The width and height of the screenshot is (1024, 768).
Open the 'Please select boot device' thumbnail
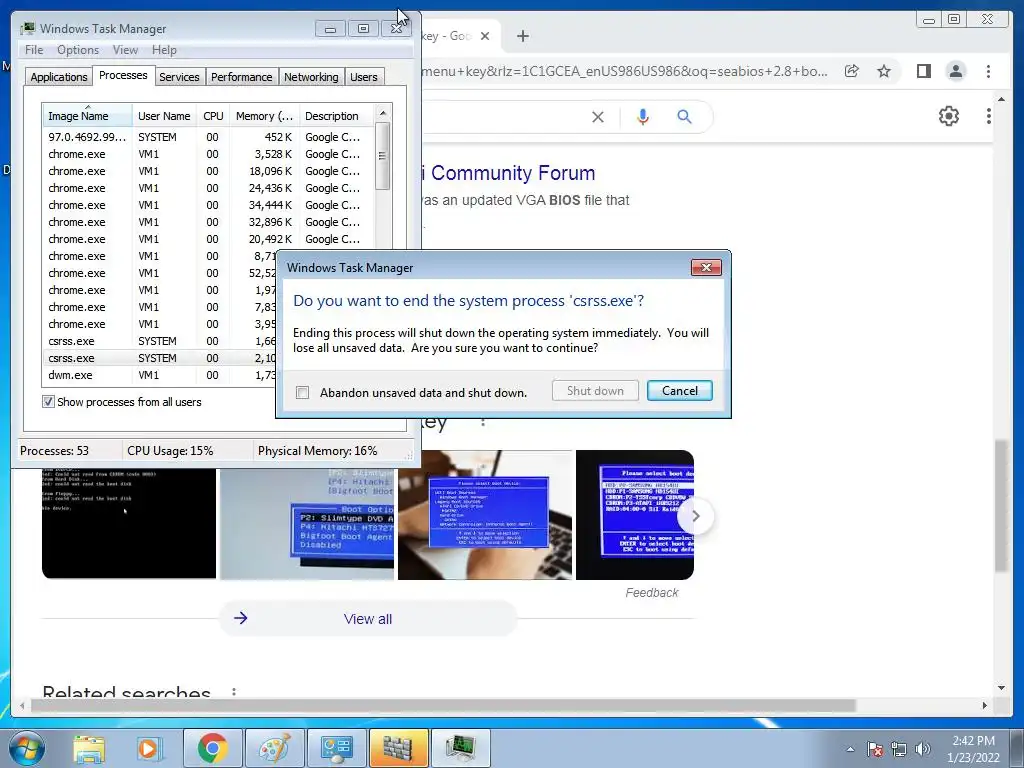coord(635,515)
